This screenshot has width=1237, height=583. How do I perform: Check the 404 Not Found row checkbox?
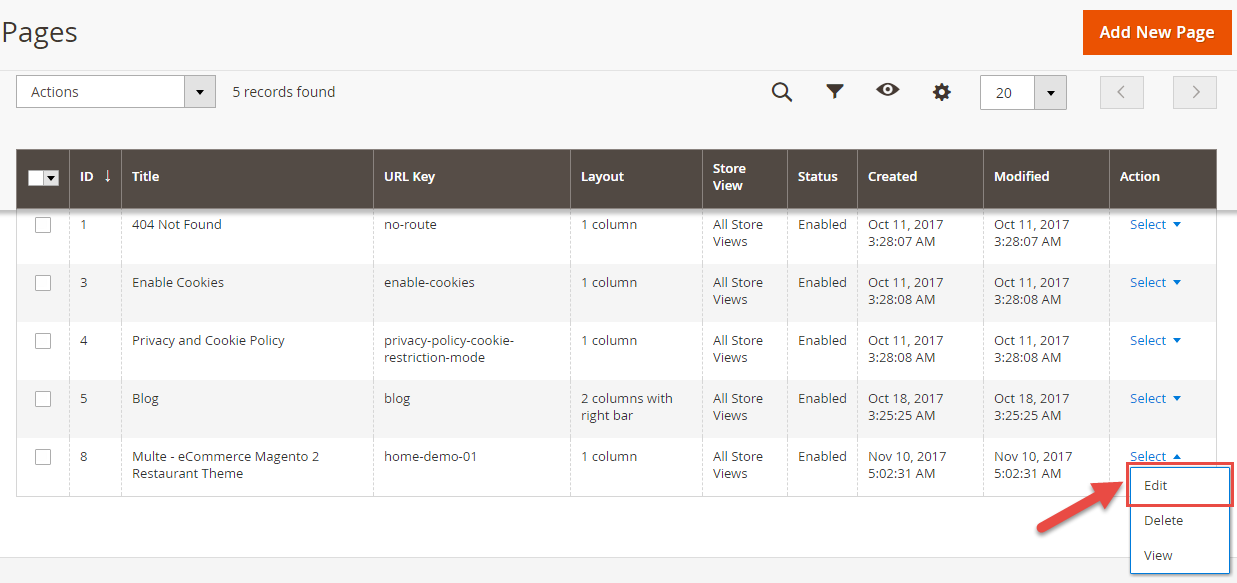coord(43,225)
